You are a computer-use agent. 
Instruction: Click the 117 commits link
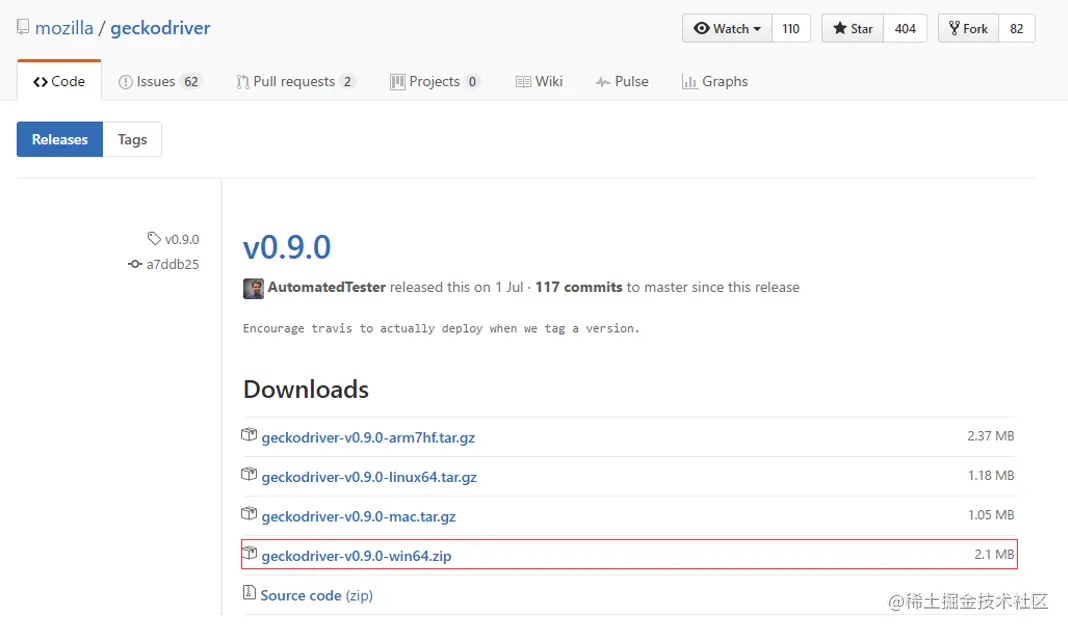point(579,287)
